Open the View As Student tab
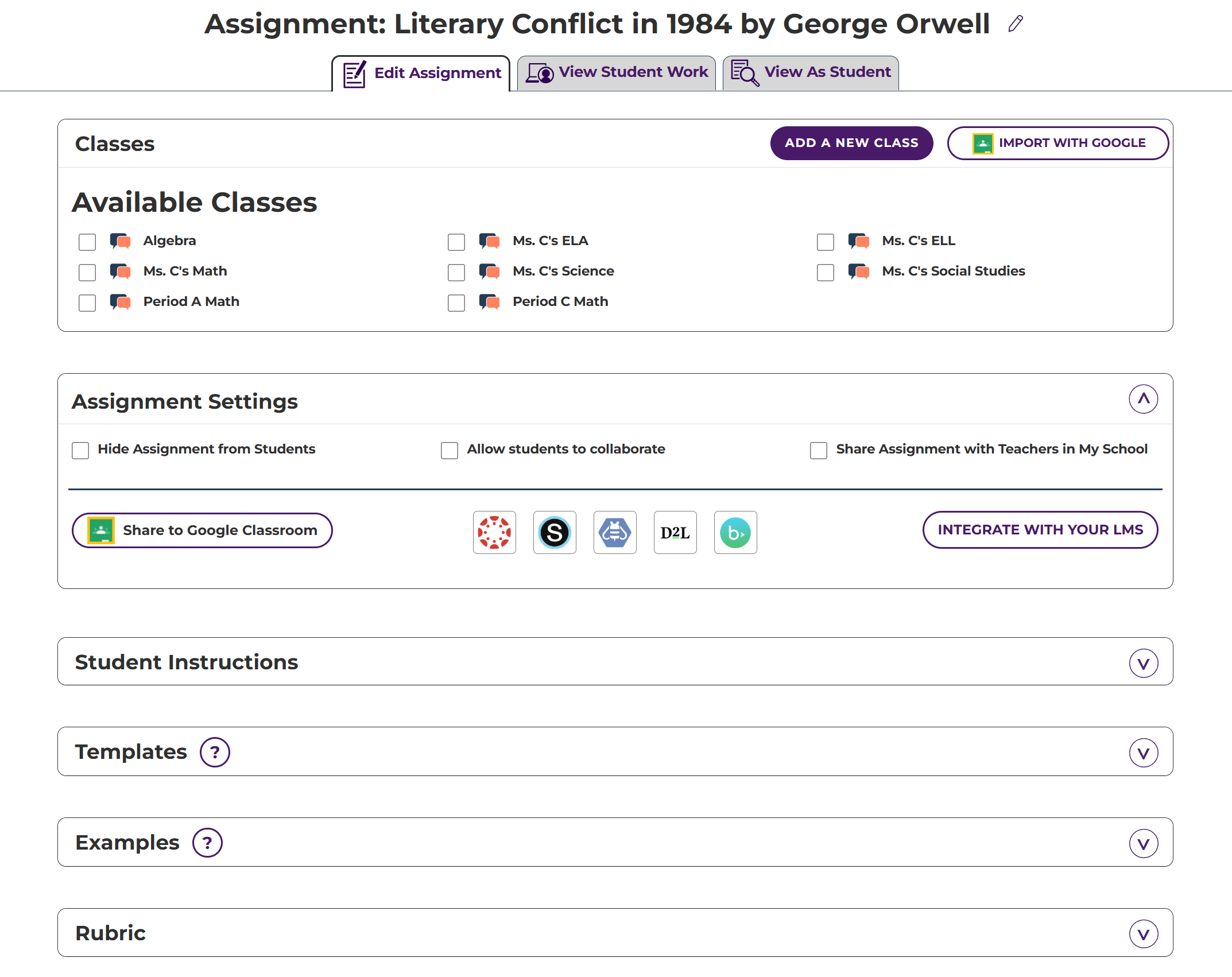This screenshot has width=1232, height=977. 811,73
